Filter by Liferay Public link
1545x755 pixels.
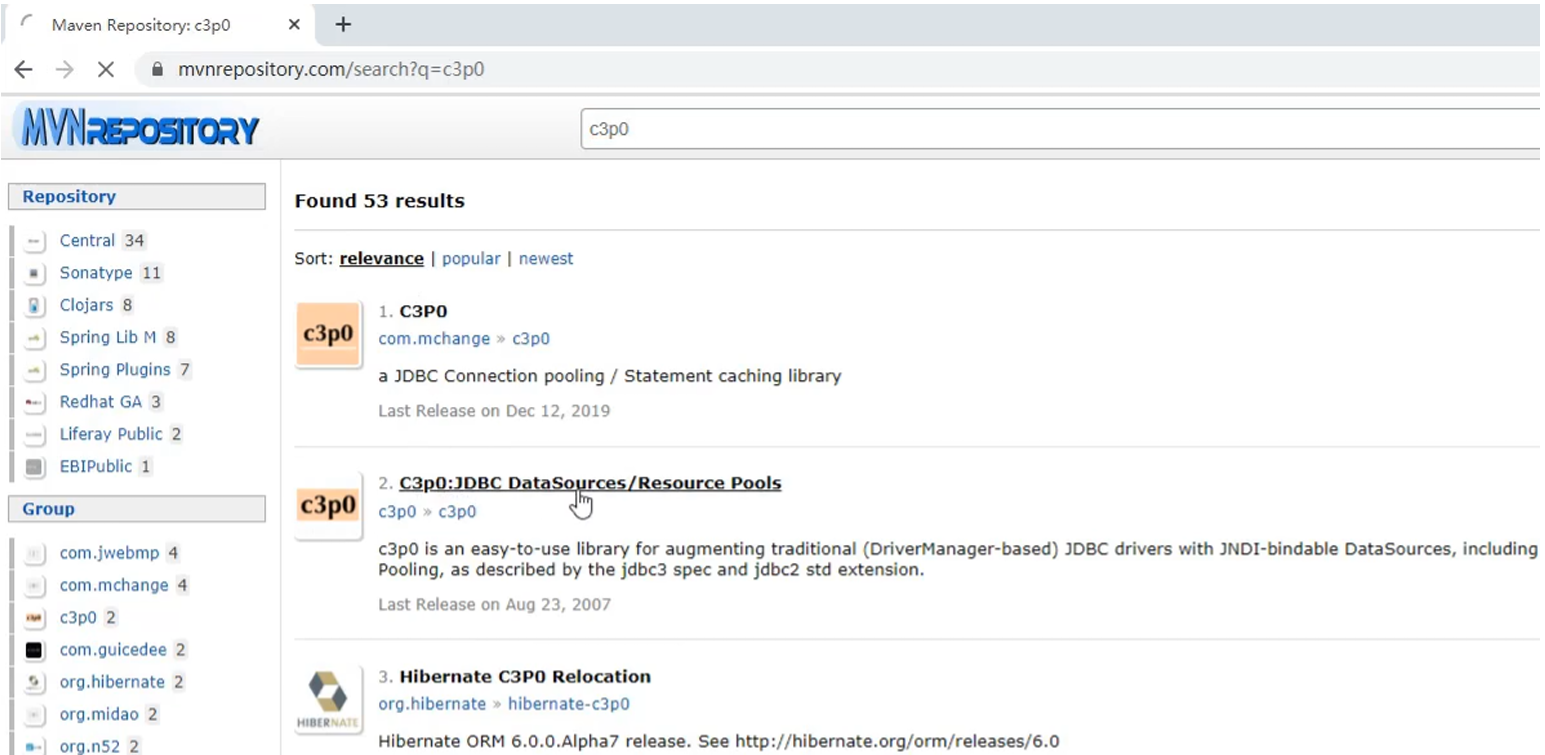tap(111, 434)
